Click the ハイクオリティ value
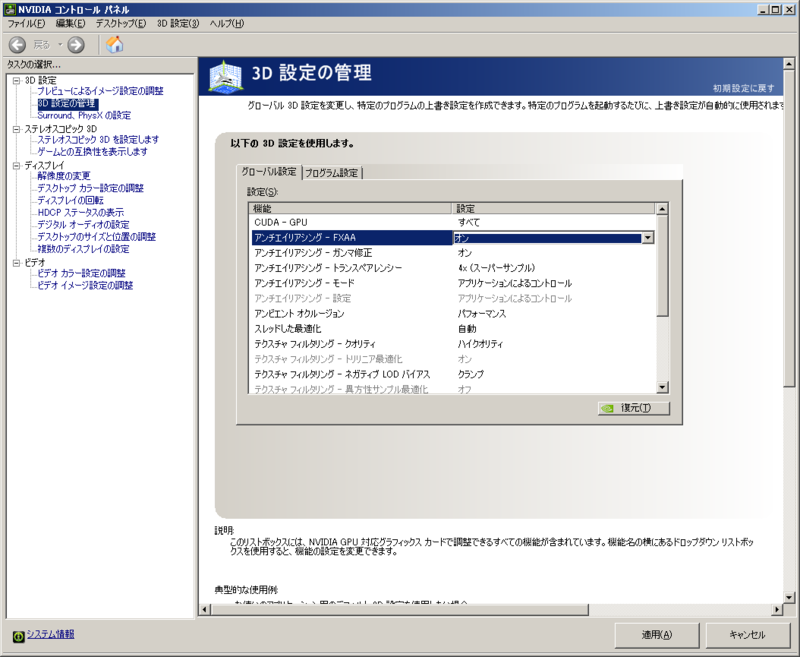The height and width of the screenshot is (657, 800). point(480,344)
